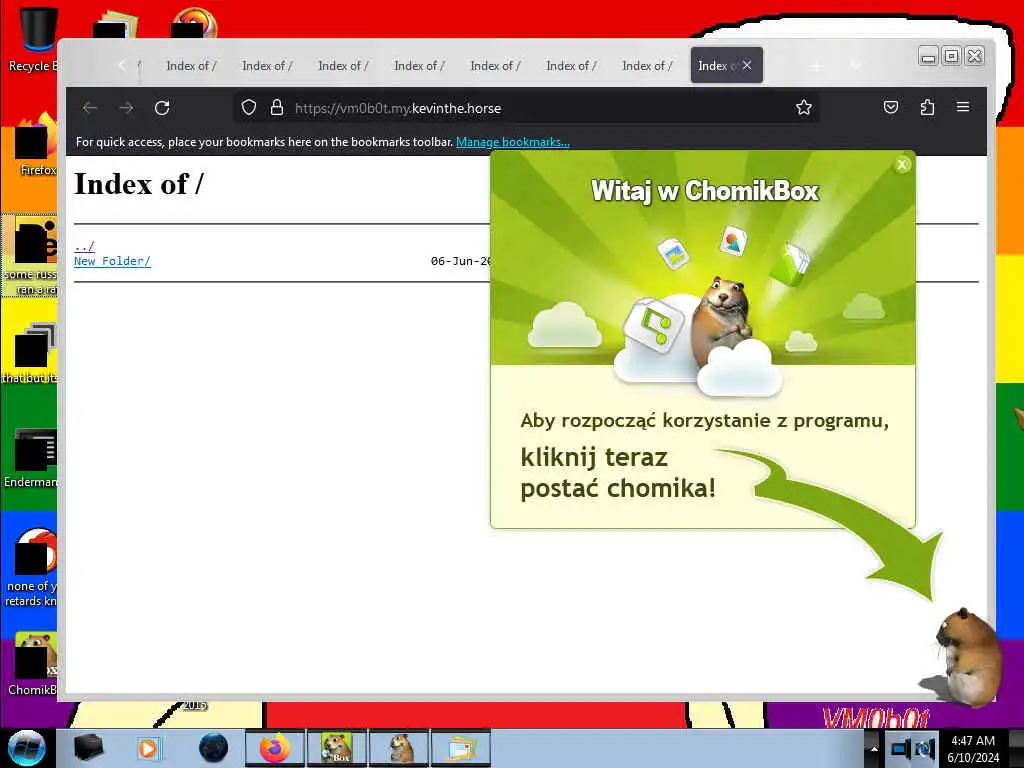Open the file explorer taskbar button
The image size is (1024, 768).
point(461,748)
